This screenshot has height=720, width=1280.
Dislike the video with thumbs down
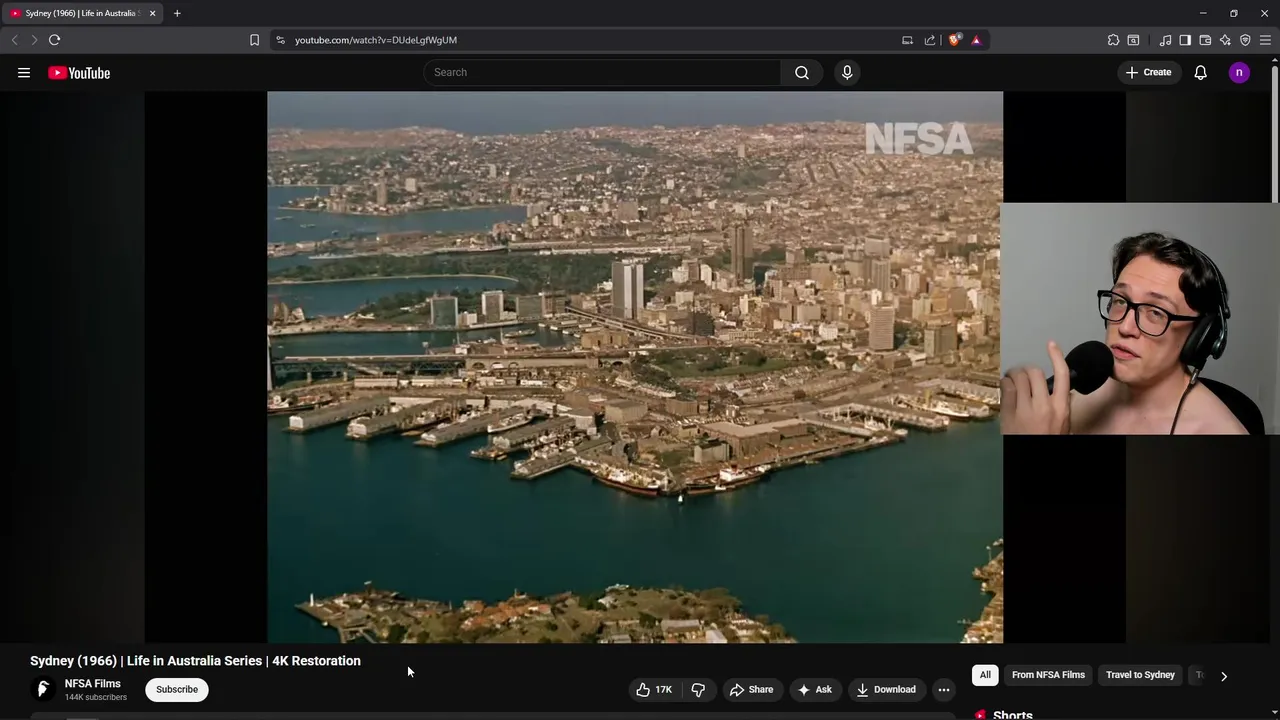698,689
